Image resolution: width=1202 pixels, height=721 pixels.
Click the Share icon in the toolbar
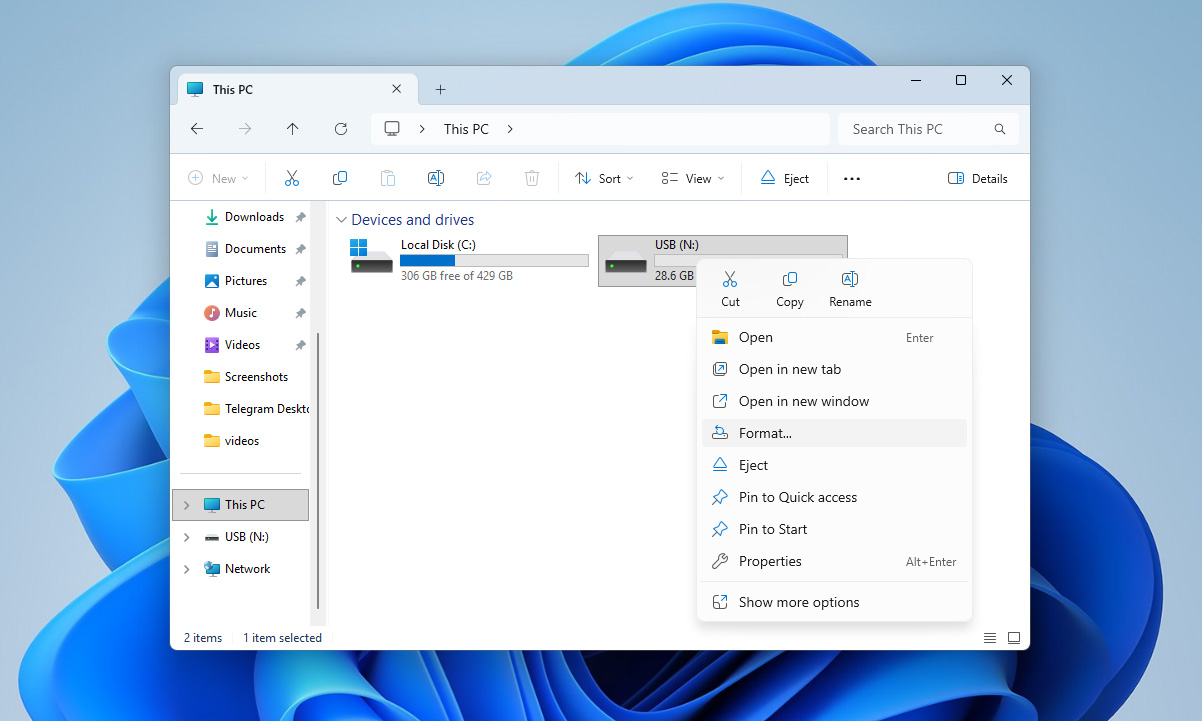pyautogui.click(x=484, y=177)
